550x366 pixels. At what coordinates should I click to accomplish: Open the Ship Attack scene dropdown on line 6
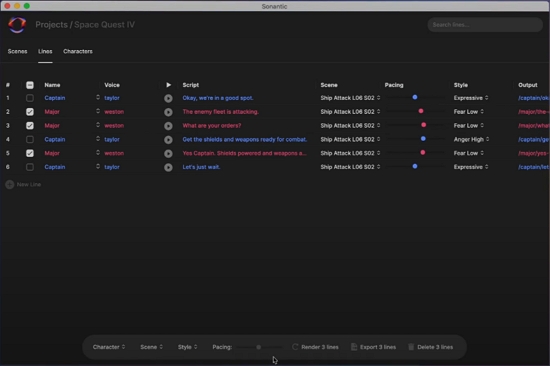(x=350, y=167)
